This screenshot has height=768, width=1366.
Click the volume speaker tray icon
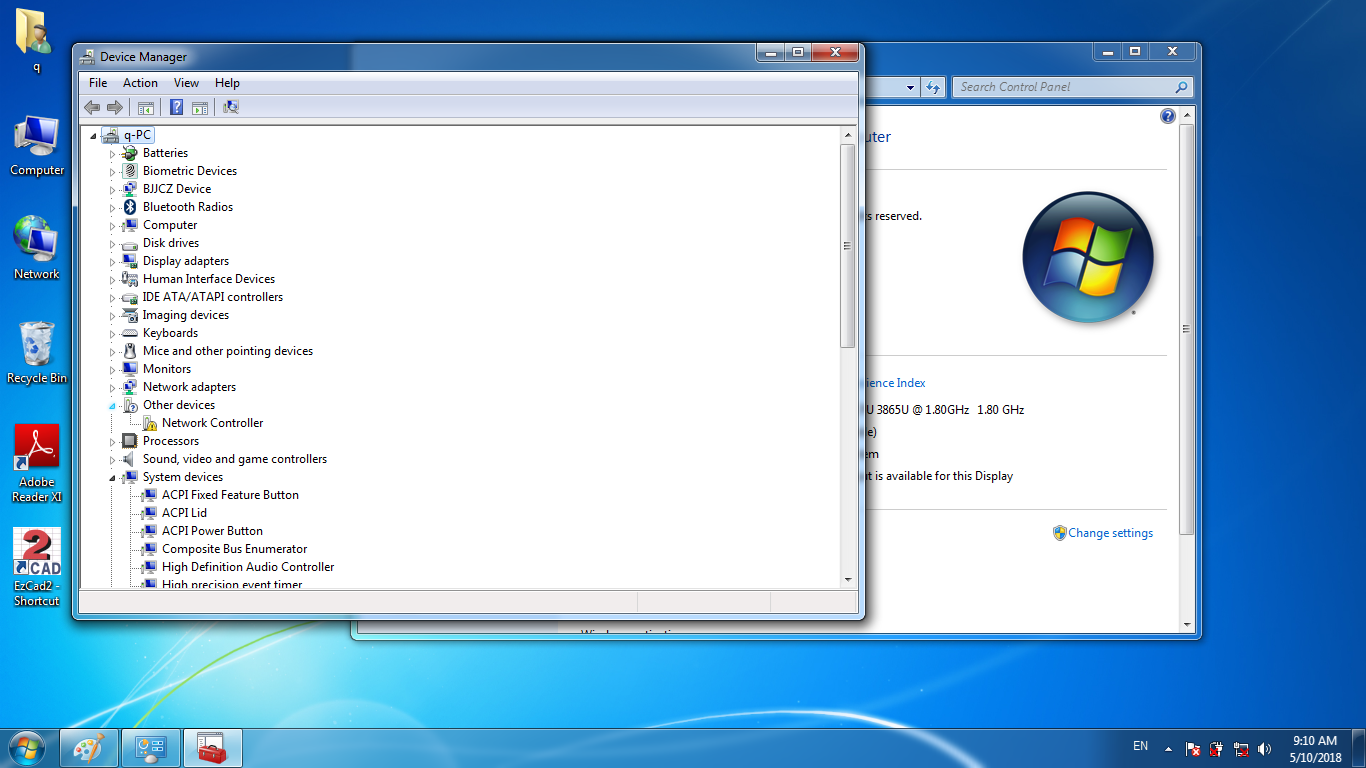pos(1265,748)
